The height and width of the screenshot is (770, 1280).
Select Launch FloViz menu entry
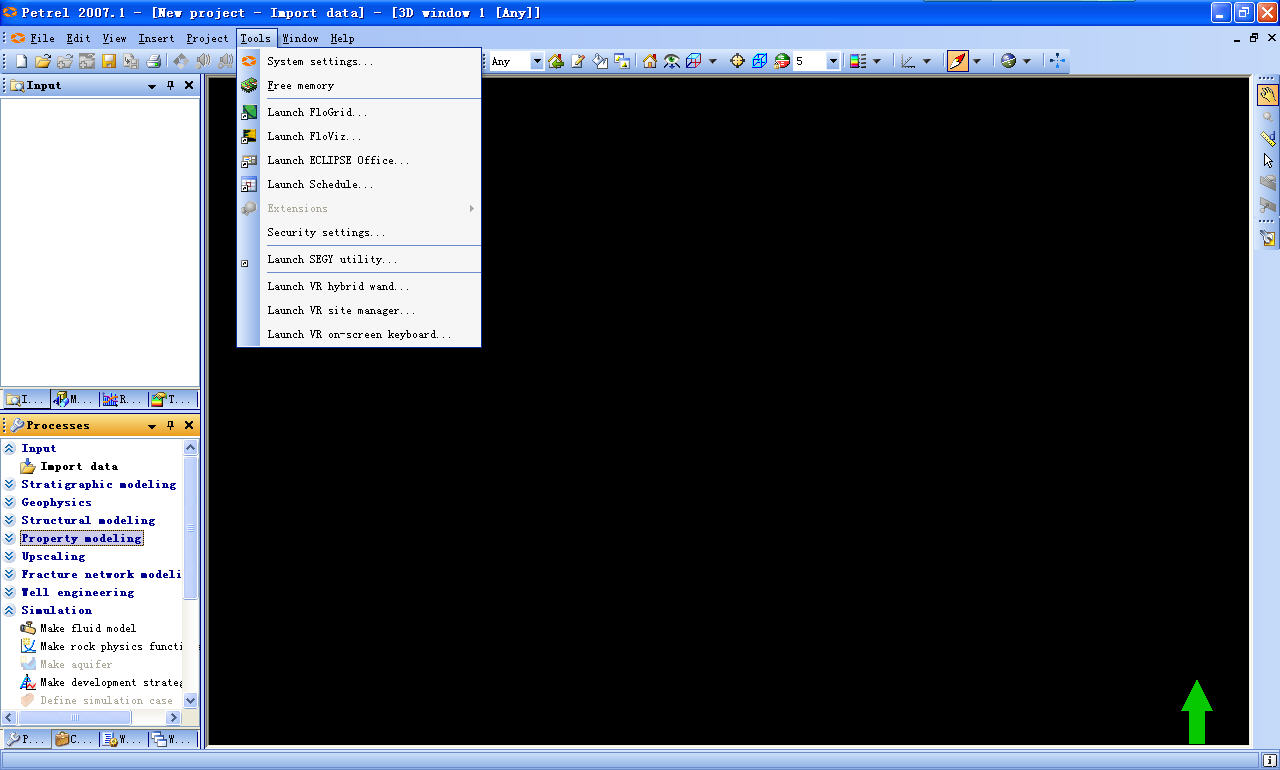click(359, 136)
